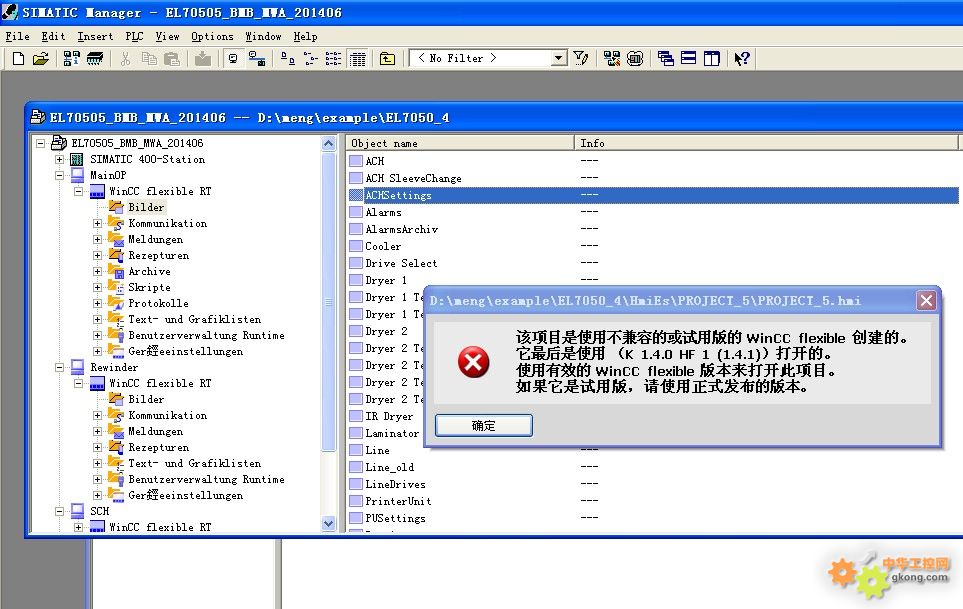Collapse the Rewinder tree node
Image resolution: width=963 pixels, height=609 pixels.
pos(60,367)
